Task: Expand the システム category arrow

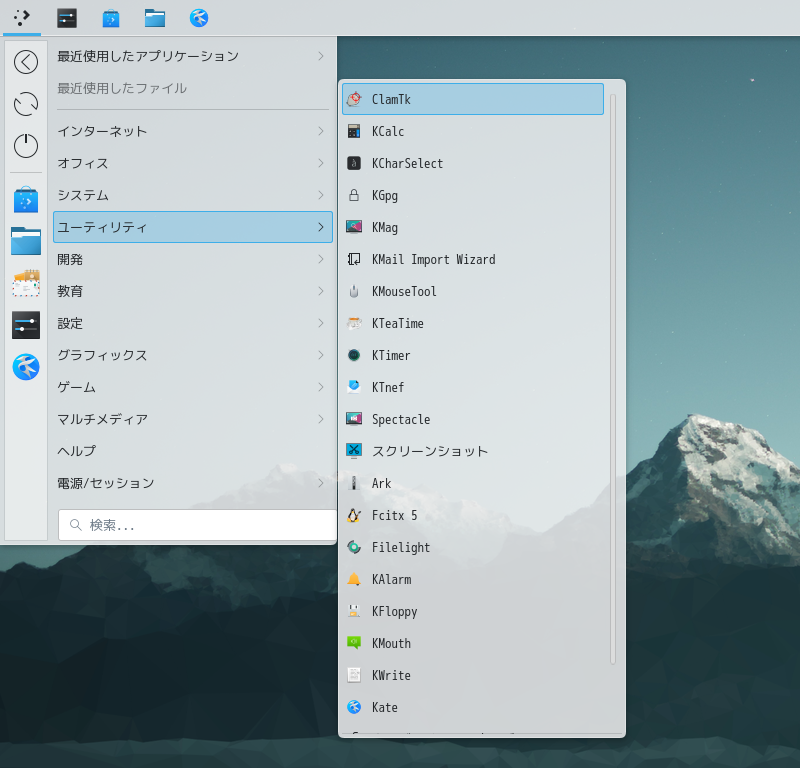Action: click(321, 195)
